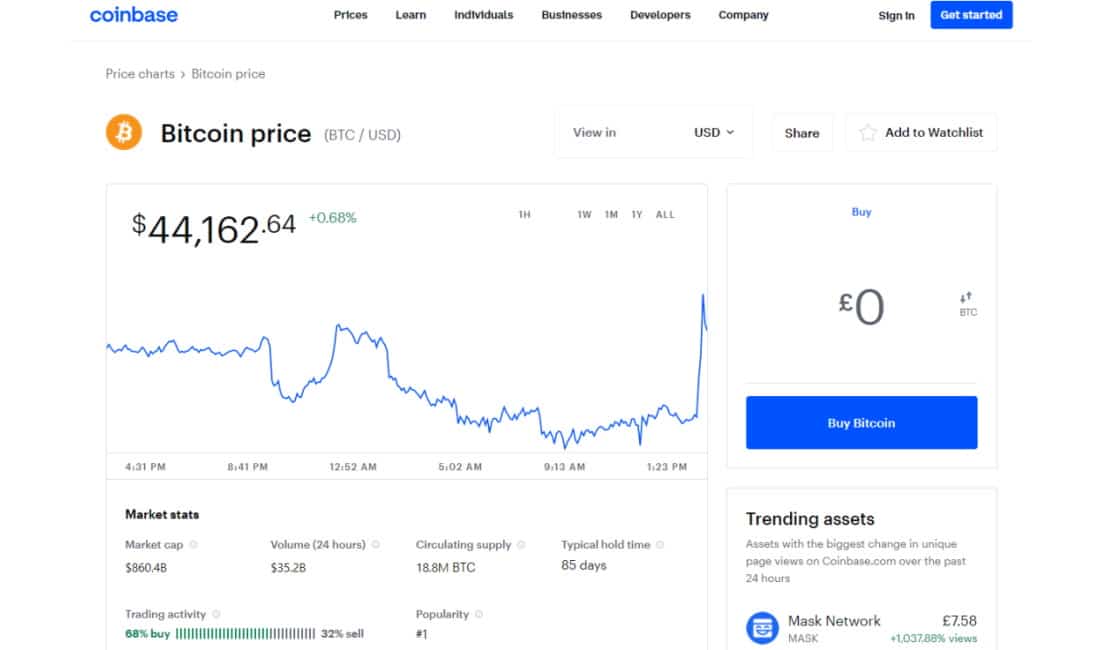Image resolution: width=1100 pixels, height=650 pixels.
Task: Click the View in label
Action: point(594,133)
